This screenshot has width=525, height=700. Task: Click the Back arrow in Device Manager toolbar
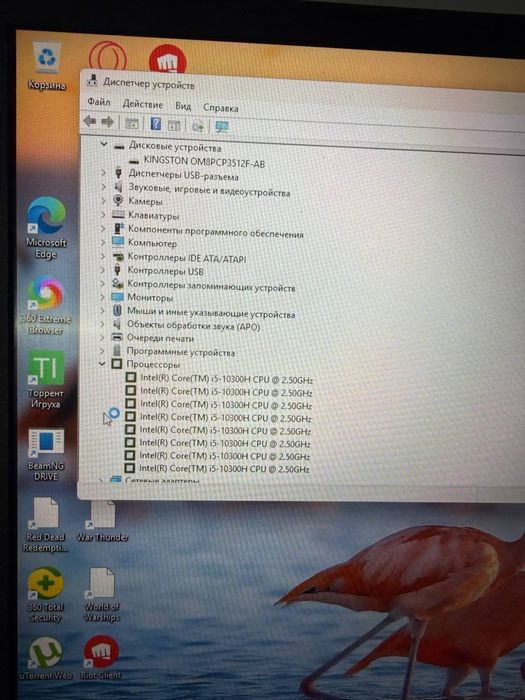tap(90, 121)
